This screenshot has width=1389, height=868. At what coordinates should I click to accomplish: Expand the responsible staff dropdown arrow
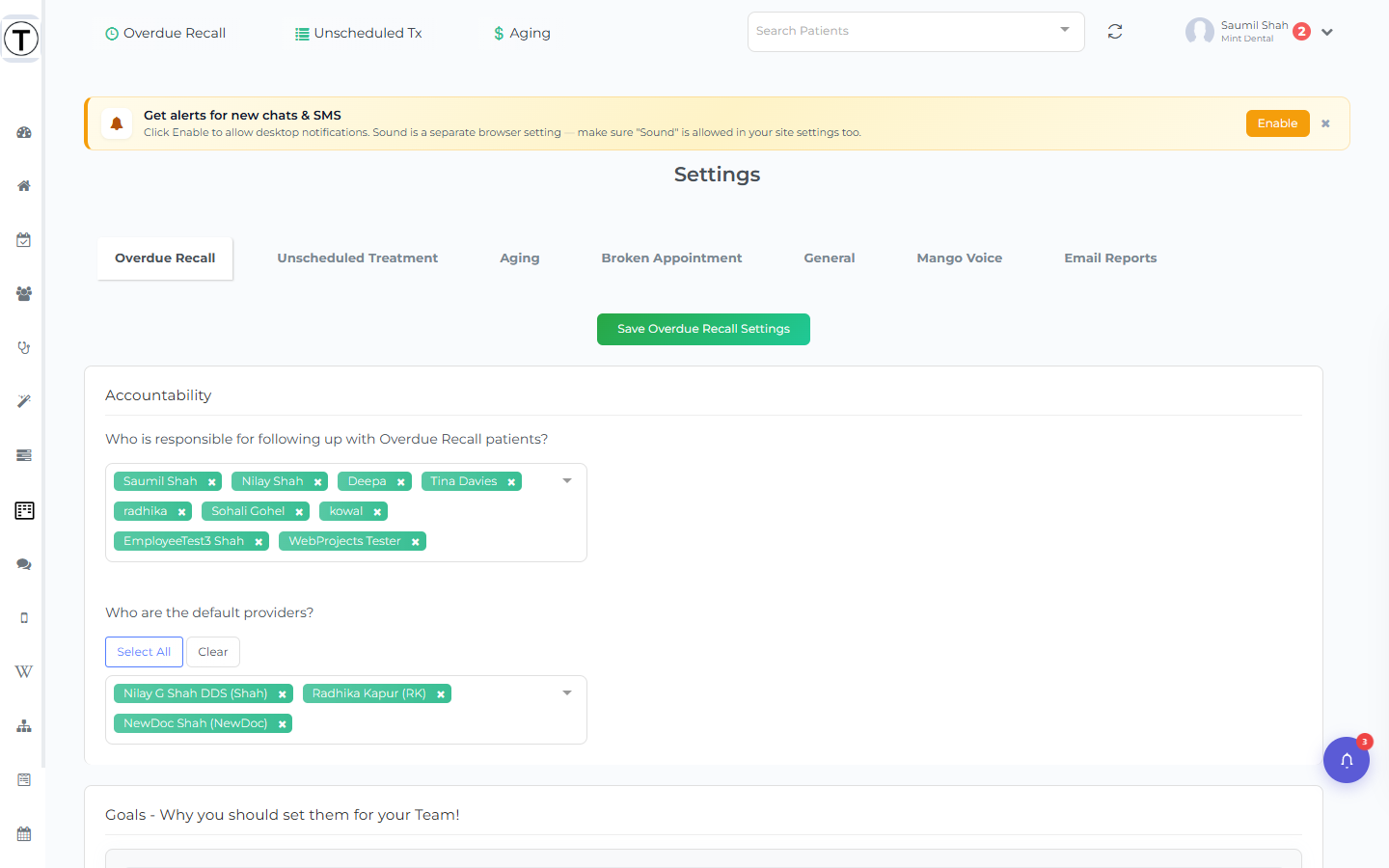[567, 480]
